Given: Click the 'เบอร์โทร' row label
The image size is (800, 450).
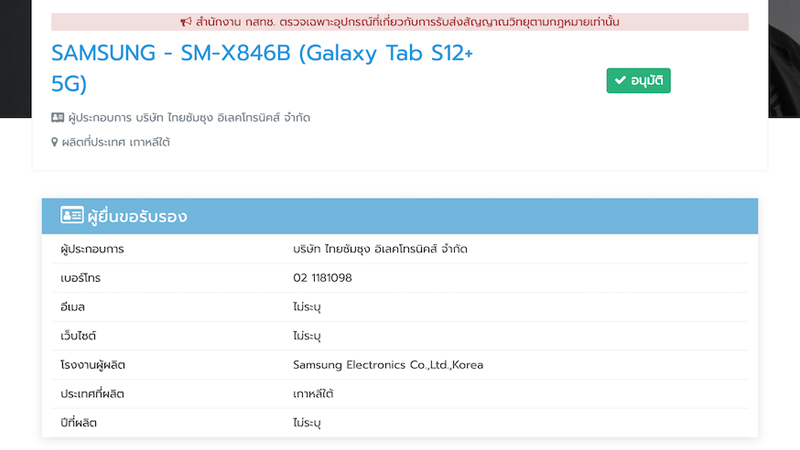Looking at the screenshot, I should click(81, 278).
